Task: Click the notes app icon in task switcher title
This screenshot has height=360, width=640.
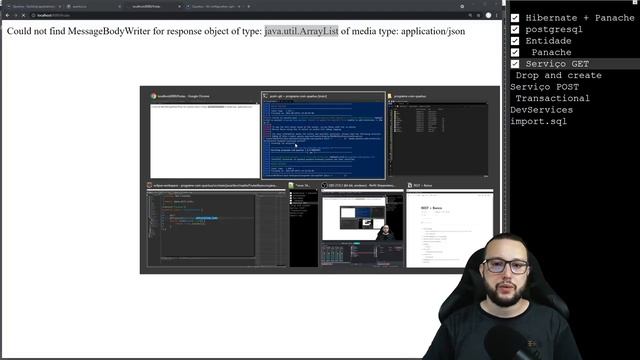Action: pos(291,185)
